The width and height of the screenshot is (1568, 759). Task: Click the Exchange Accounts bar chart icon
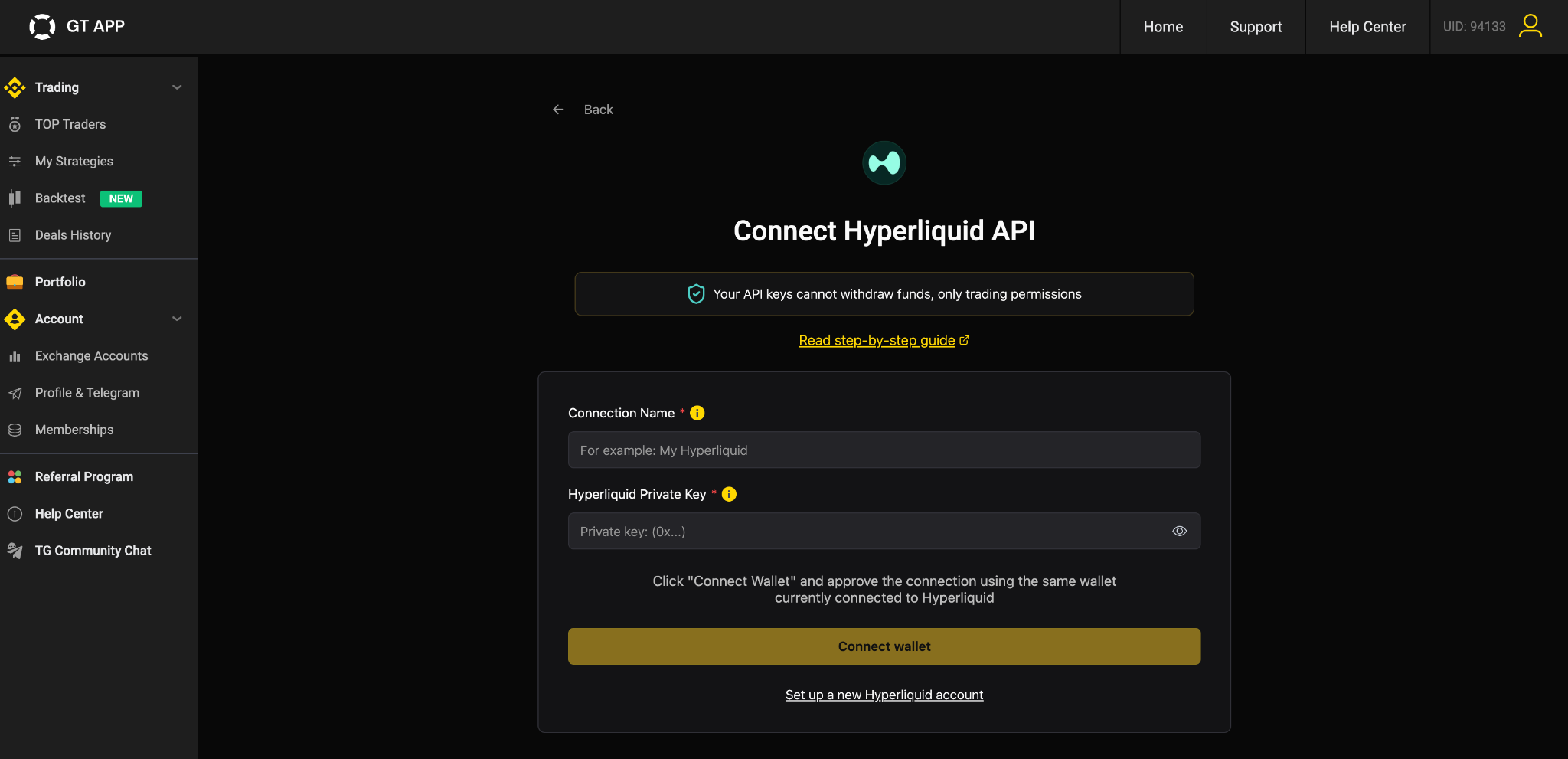pyautogui.click(x=15, y=356)
